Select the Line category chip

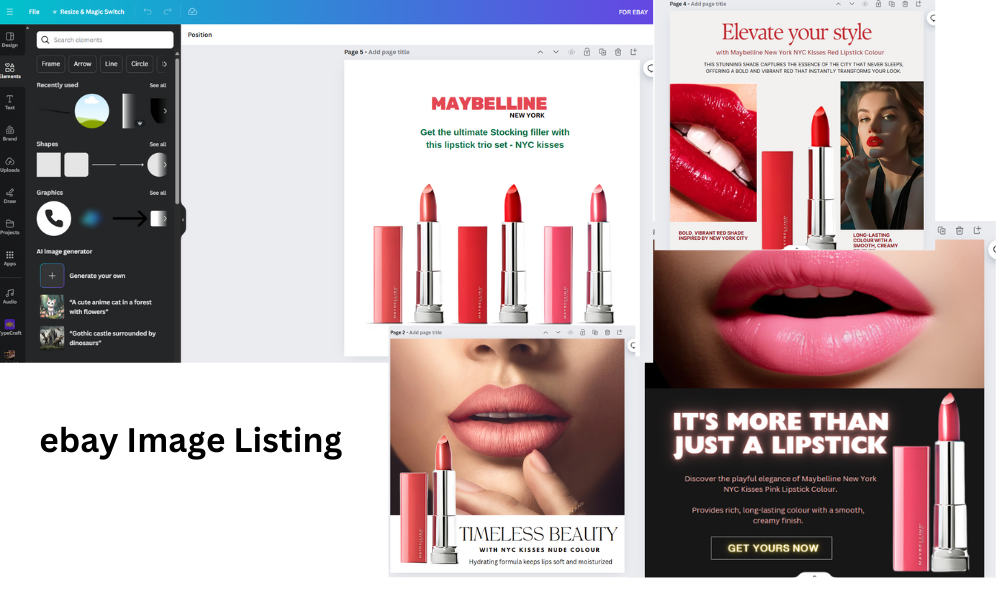coord(111,64)
